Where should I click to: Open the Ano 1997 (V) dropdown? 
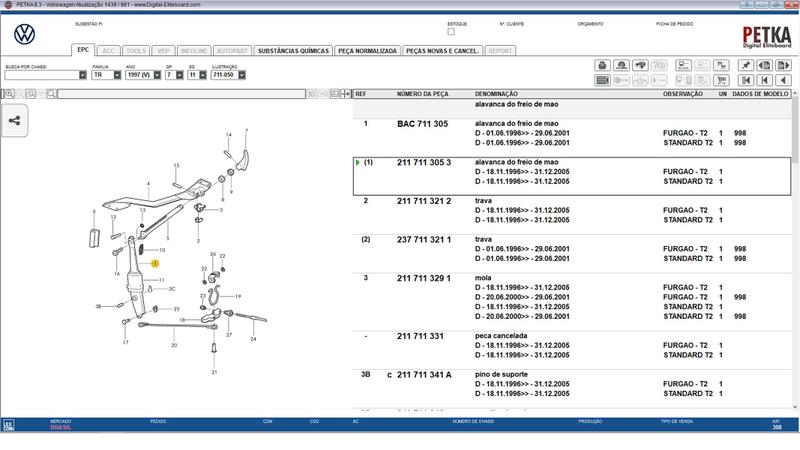(157, 75)
